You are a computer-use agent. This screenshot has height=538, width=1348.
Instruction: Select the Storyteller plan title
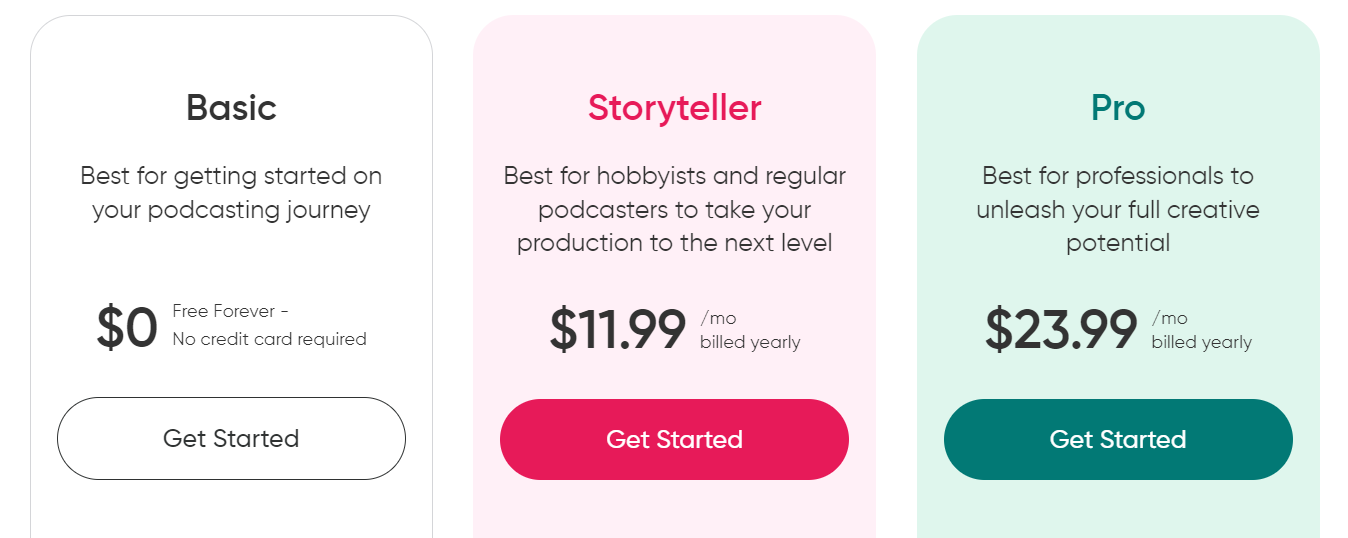click(674, 108)
